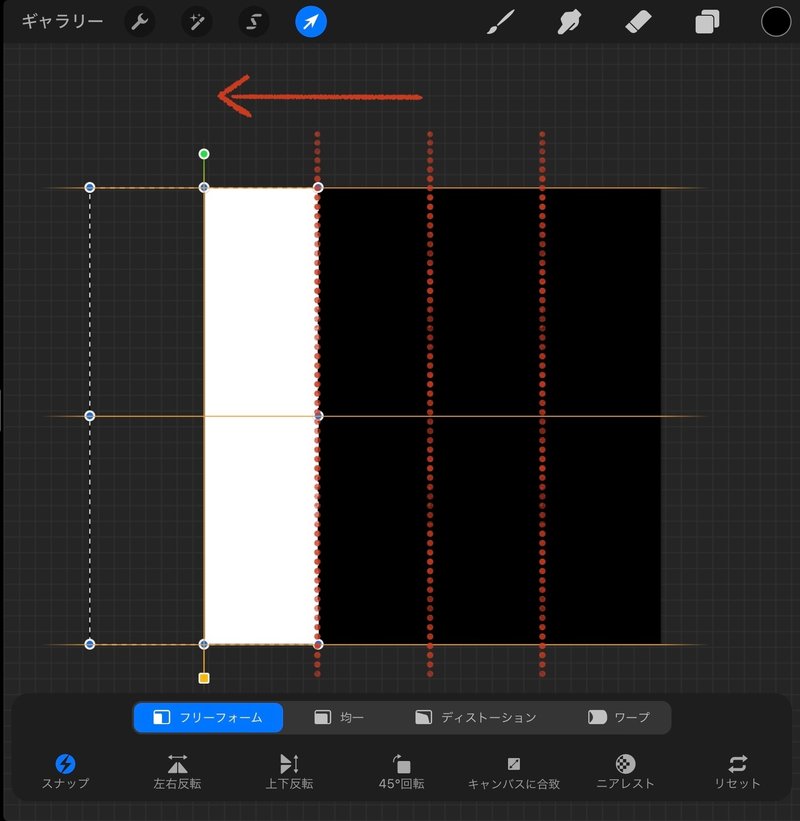Click the top-left dashed outline corner handle
800x821 pixels.
90,187
